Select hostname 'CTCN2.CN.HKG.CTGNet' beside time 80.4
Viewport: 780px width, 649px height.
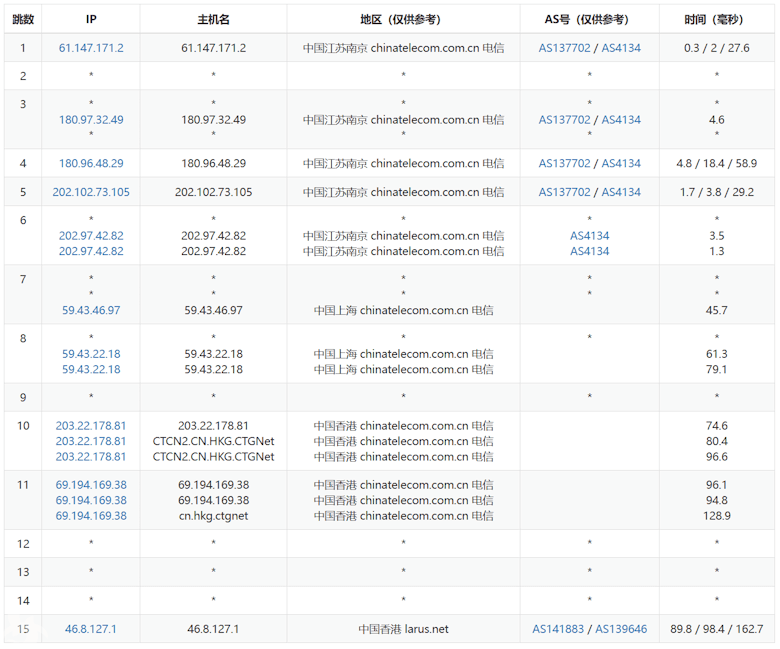click(213, 441)
